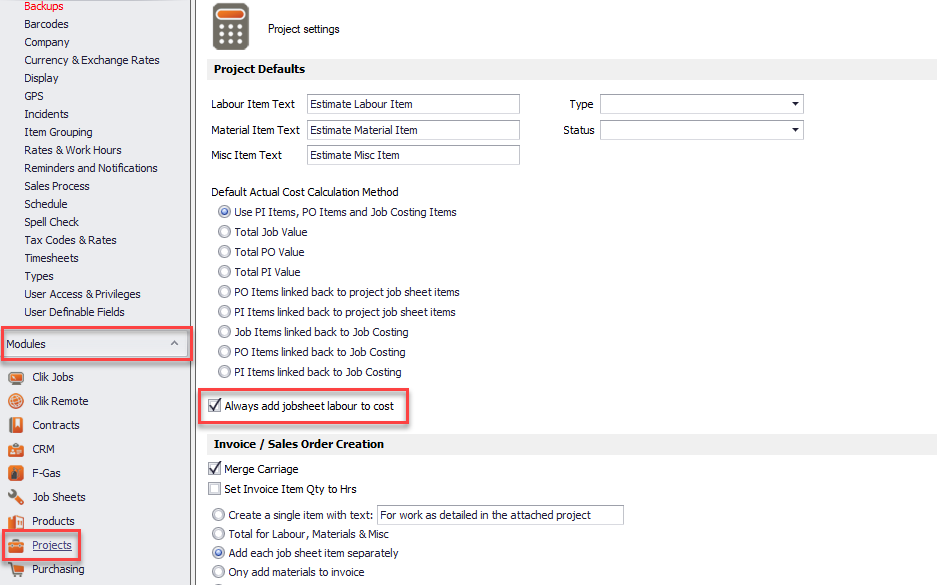Open Item Grouping settings
937x585 pixels.
pyautogui.click(x=59, y=132)
